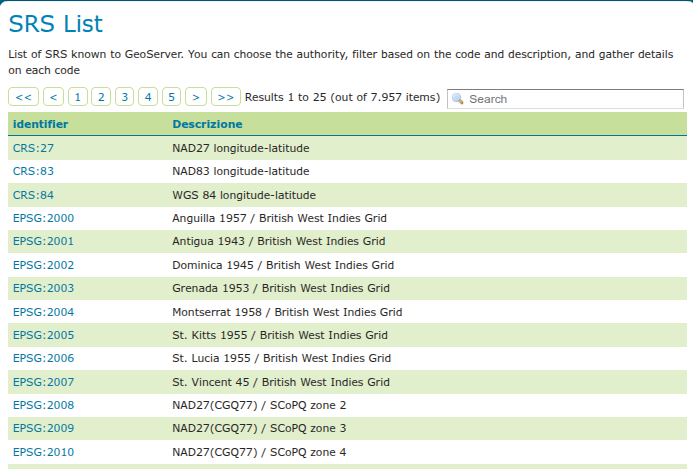Viewport: 693px width, 469px height.
Task: Navigate to results page 5
Action: tap(172, 97)
